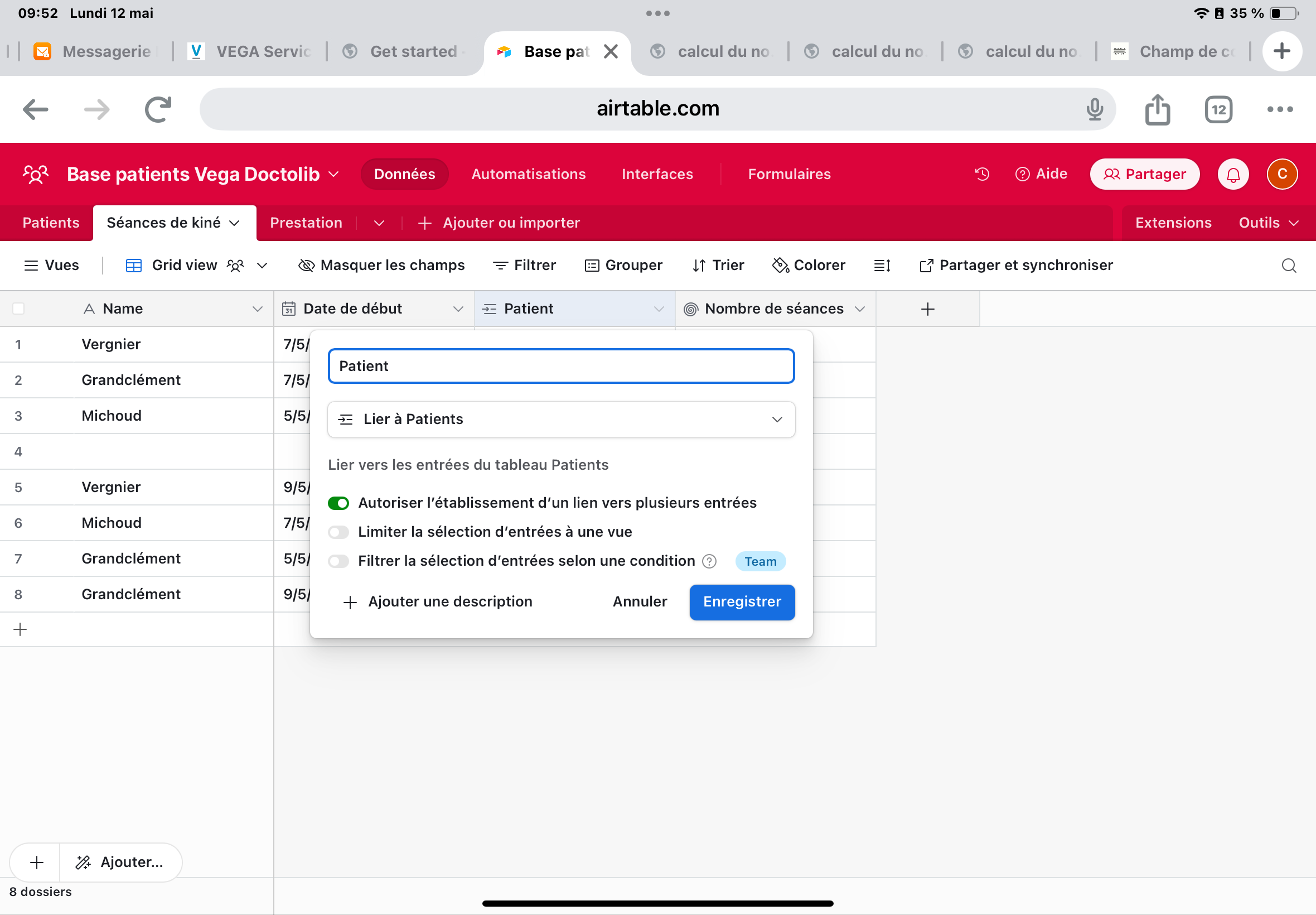Open the browser share icon

point(1157,109)
